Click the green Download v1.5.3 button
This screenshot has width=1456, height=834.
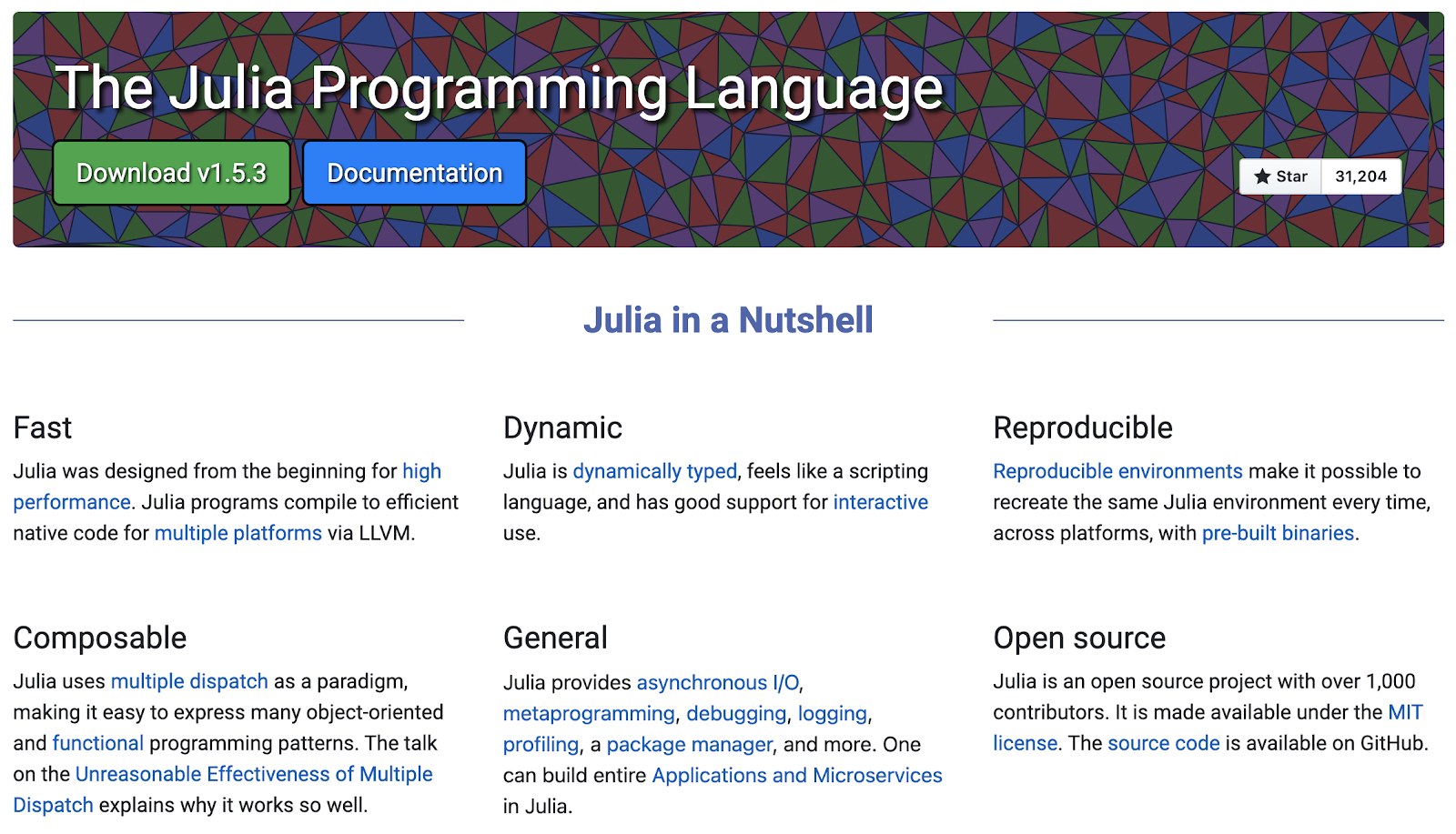[x=171, y=173]
